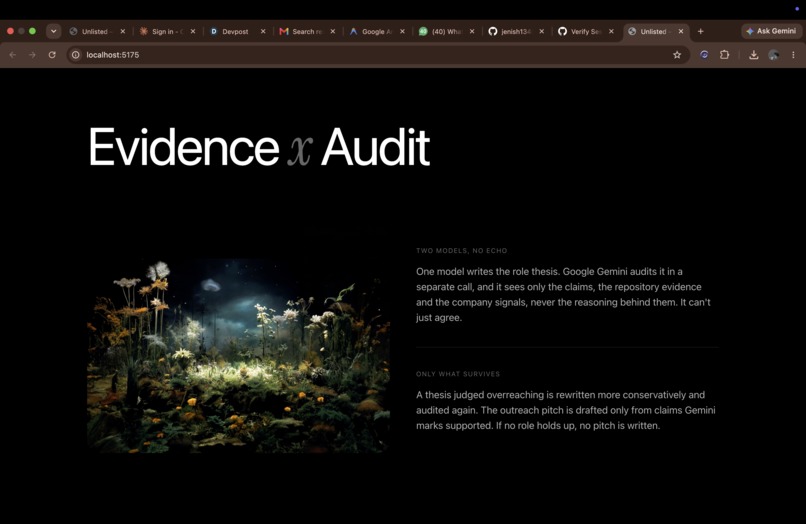806x524 pixels.
Task: Expand the tab search chevron dropdown
Action: pyautogui.click(x=53, y=31)
